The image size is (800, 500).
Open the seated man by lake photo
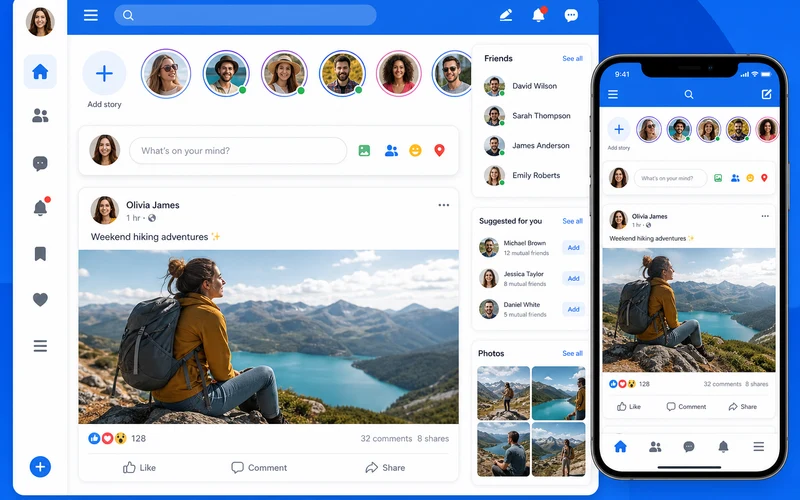pyautogui.click(x=504, y=449)
